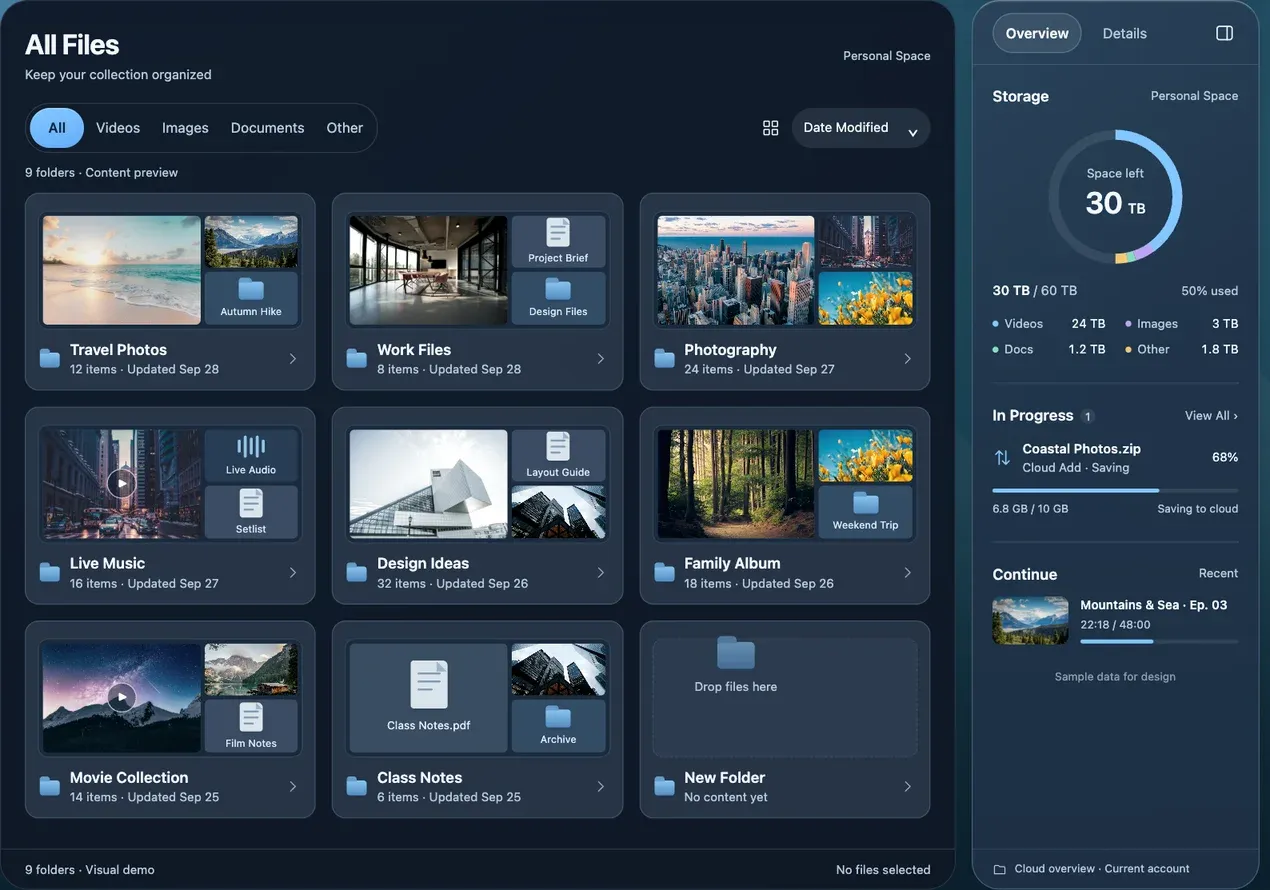1270x890 pixels.
Task: Open the Setlist document icon
Action: (x=251, y=504)
